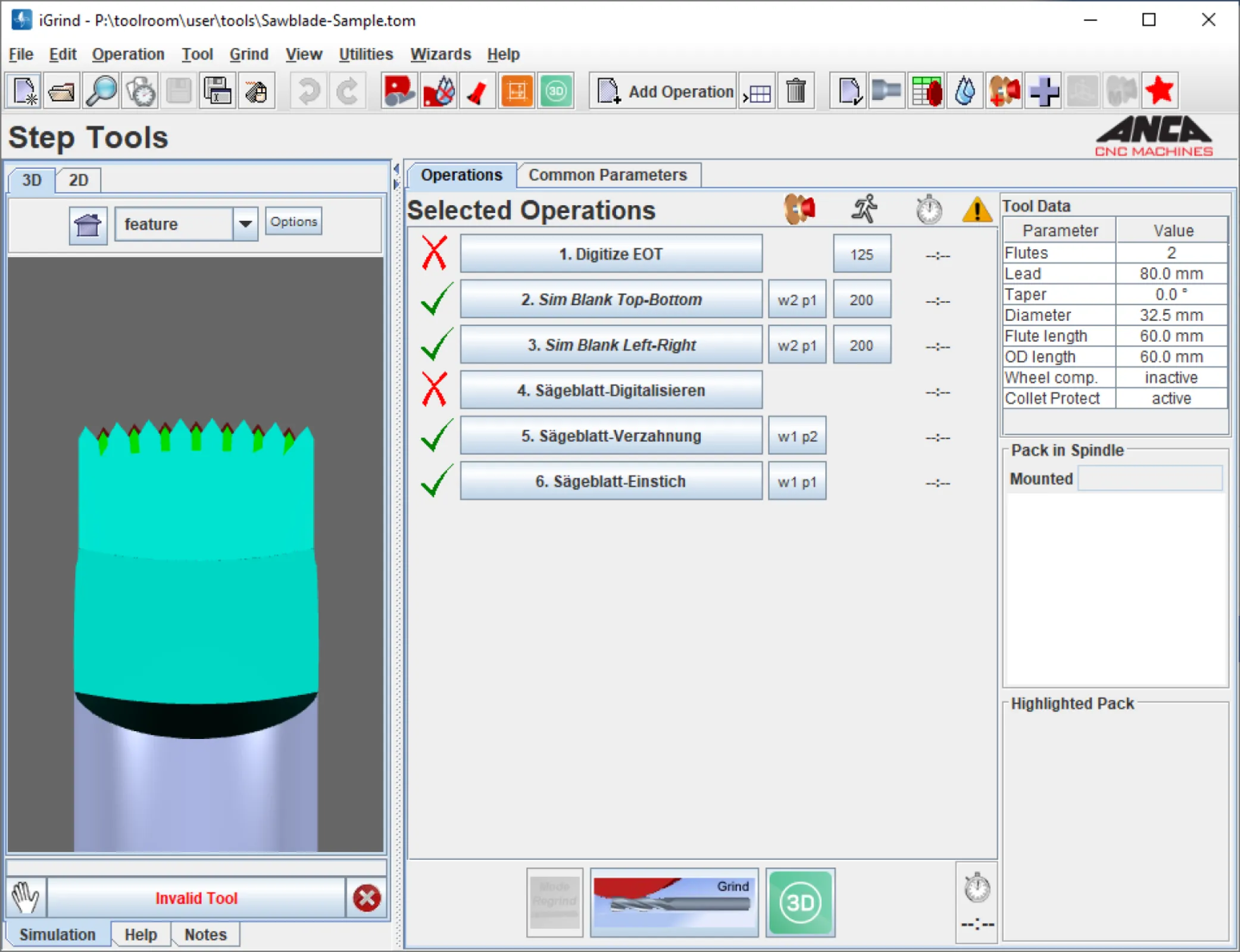Click the Grind mode button

click(674, 902)
